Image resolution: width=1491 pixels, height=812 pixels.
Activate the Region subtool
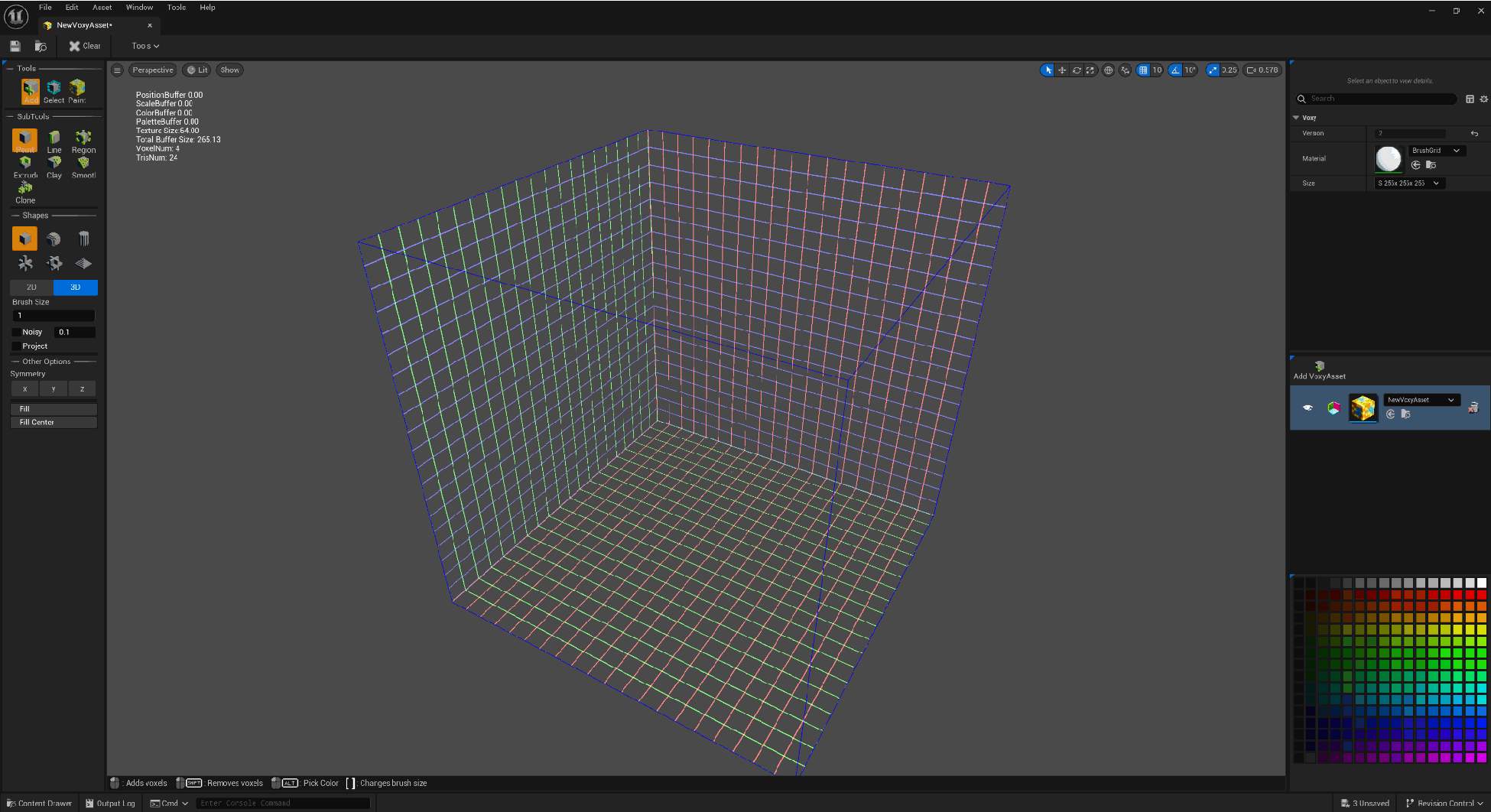tap(83, 141)
